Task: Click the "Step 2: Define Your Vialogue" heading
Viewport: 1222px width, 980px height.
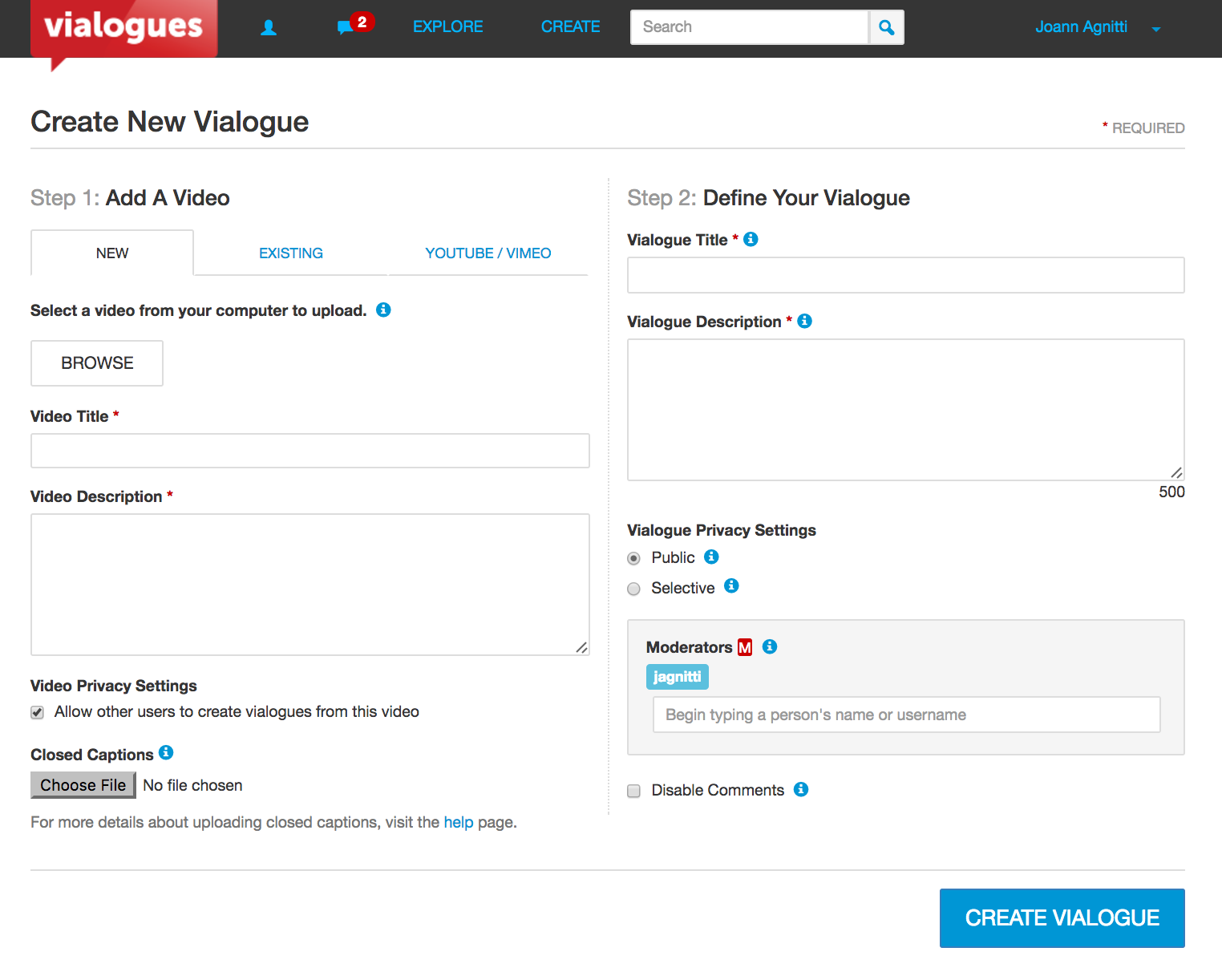Action: [768, 198]
